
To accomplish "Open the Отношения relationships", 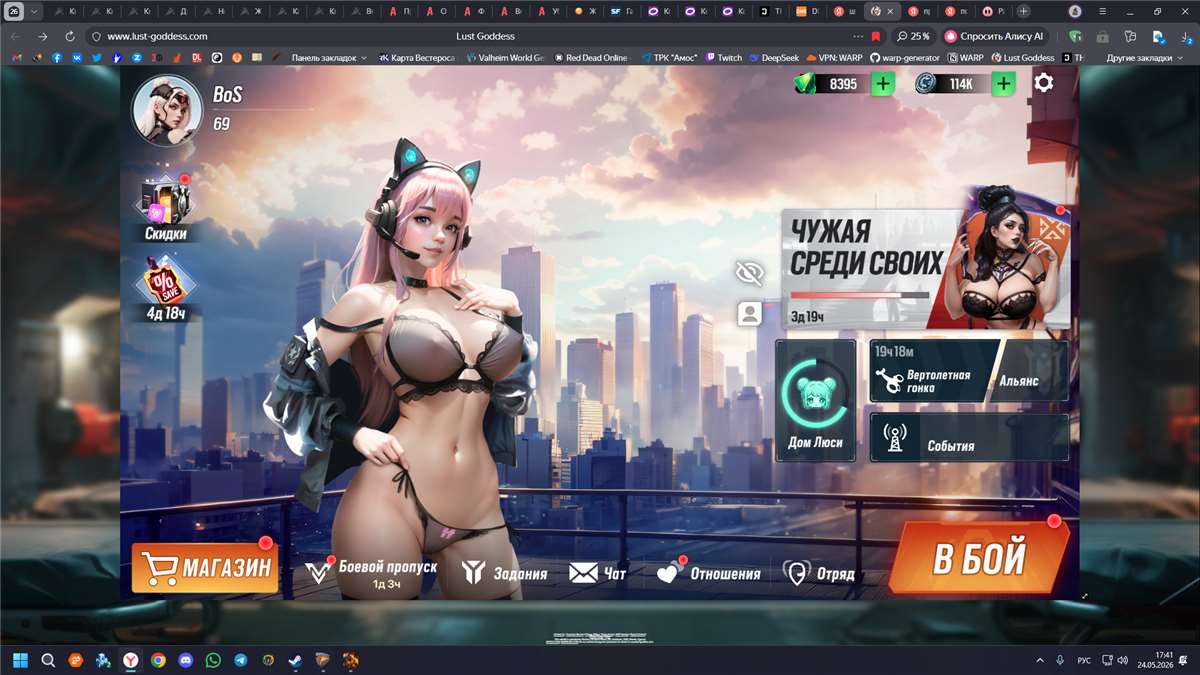I will click(x=709, y=573).
